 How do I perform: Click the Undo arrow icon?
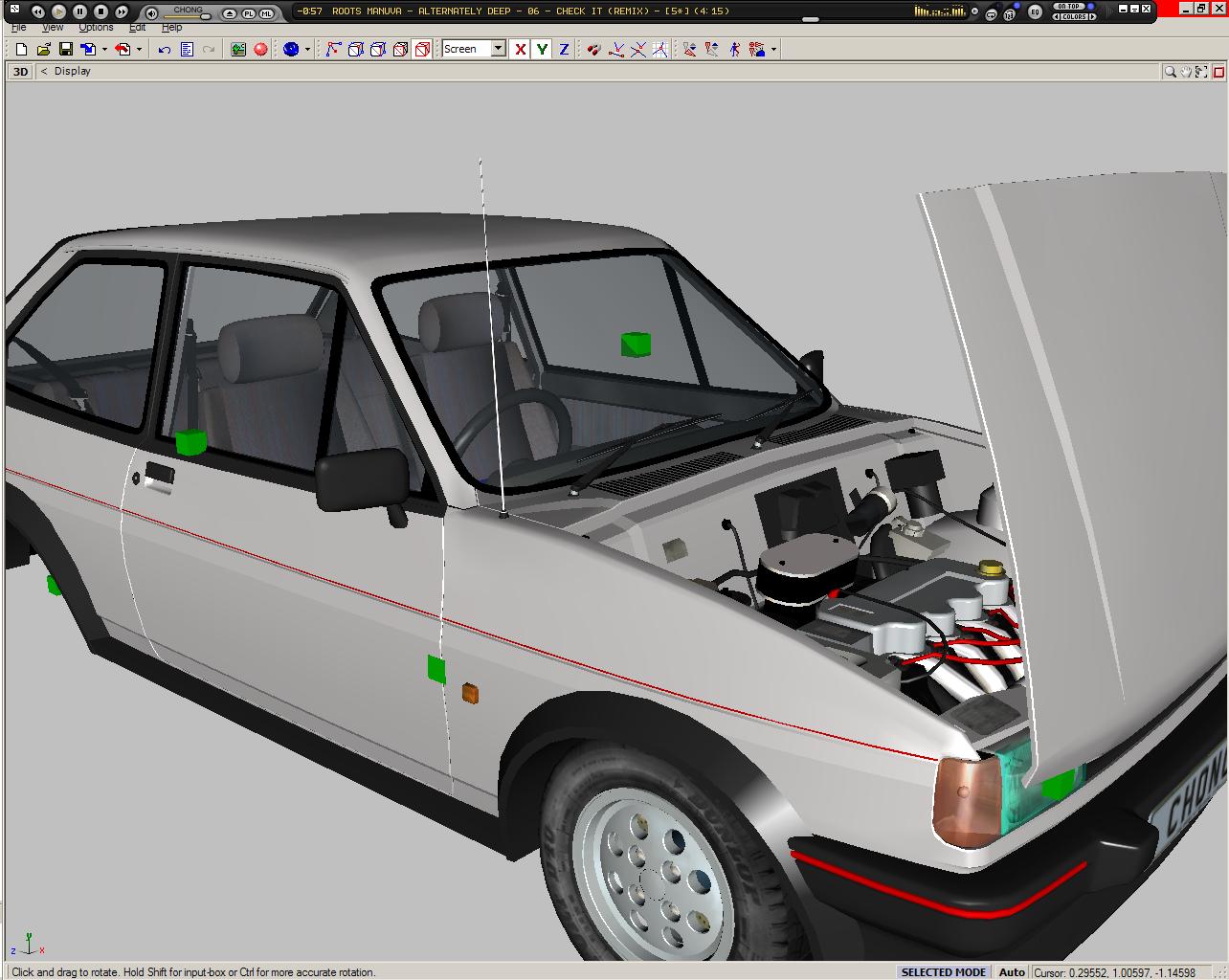[165, 49]
